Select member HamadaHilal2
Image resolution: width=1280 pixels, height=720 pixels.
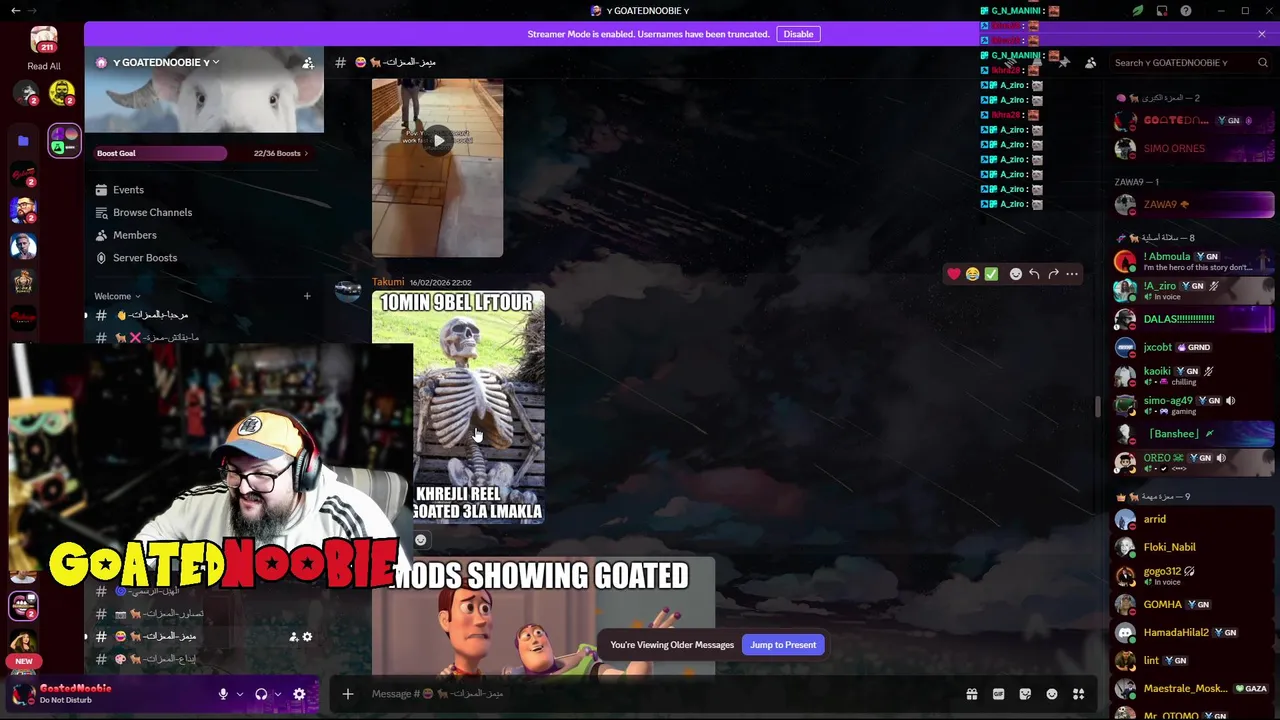1193,633
